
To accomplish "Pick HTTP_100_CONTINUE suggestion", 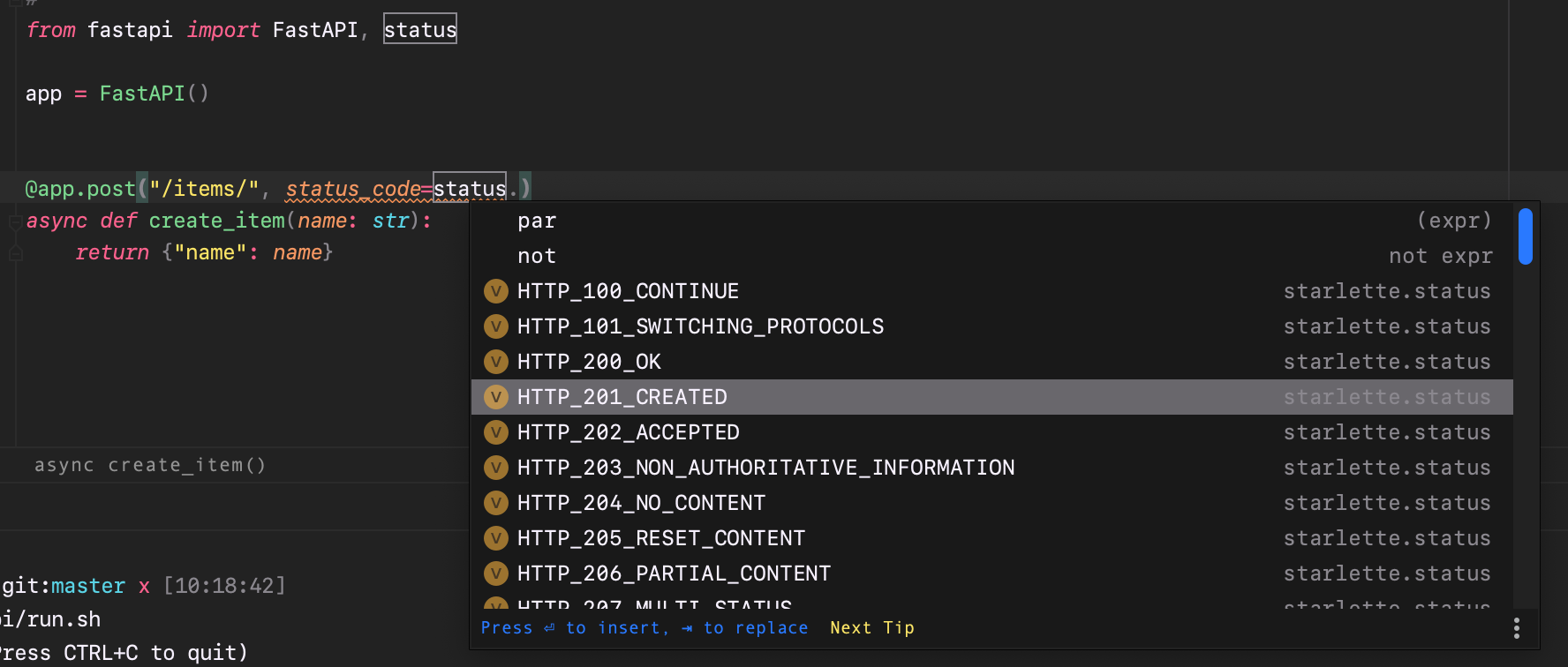I will (991, 291).
